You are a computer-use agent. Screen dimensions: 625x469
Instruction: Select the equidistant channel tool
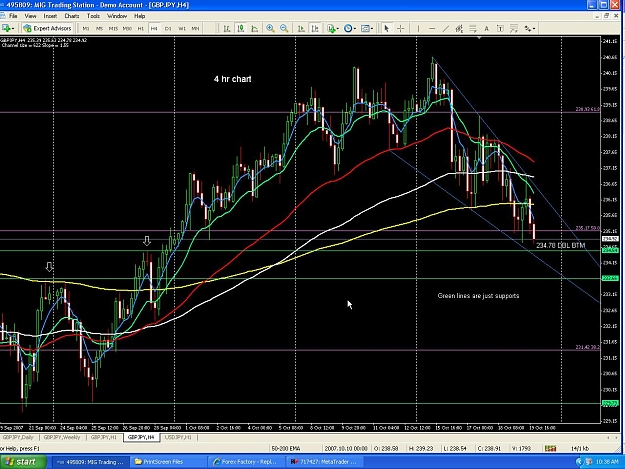click(459, 28)
